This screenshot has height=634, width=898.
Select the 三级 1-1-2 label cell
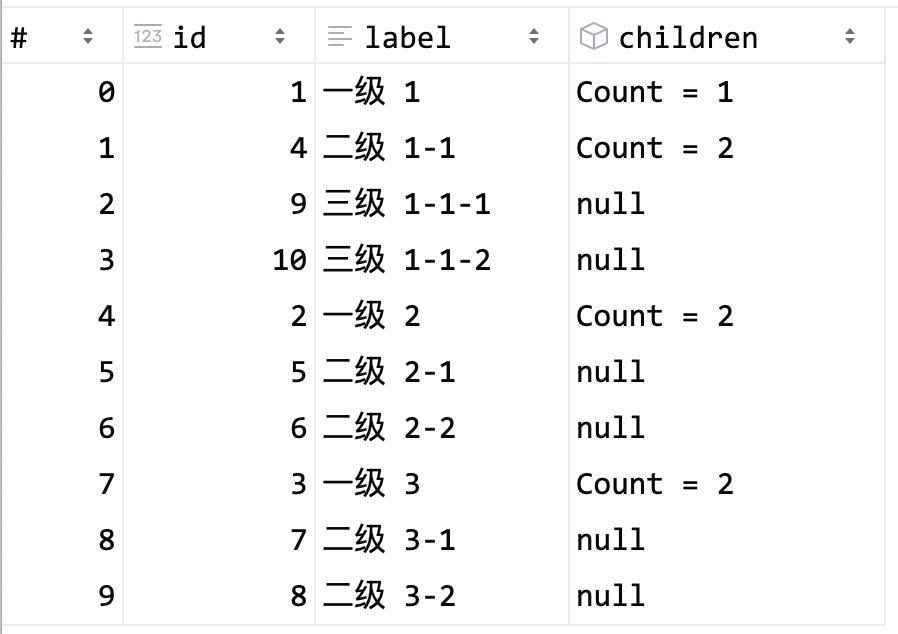tap(442, 260)
